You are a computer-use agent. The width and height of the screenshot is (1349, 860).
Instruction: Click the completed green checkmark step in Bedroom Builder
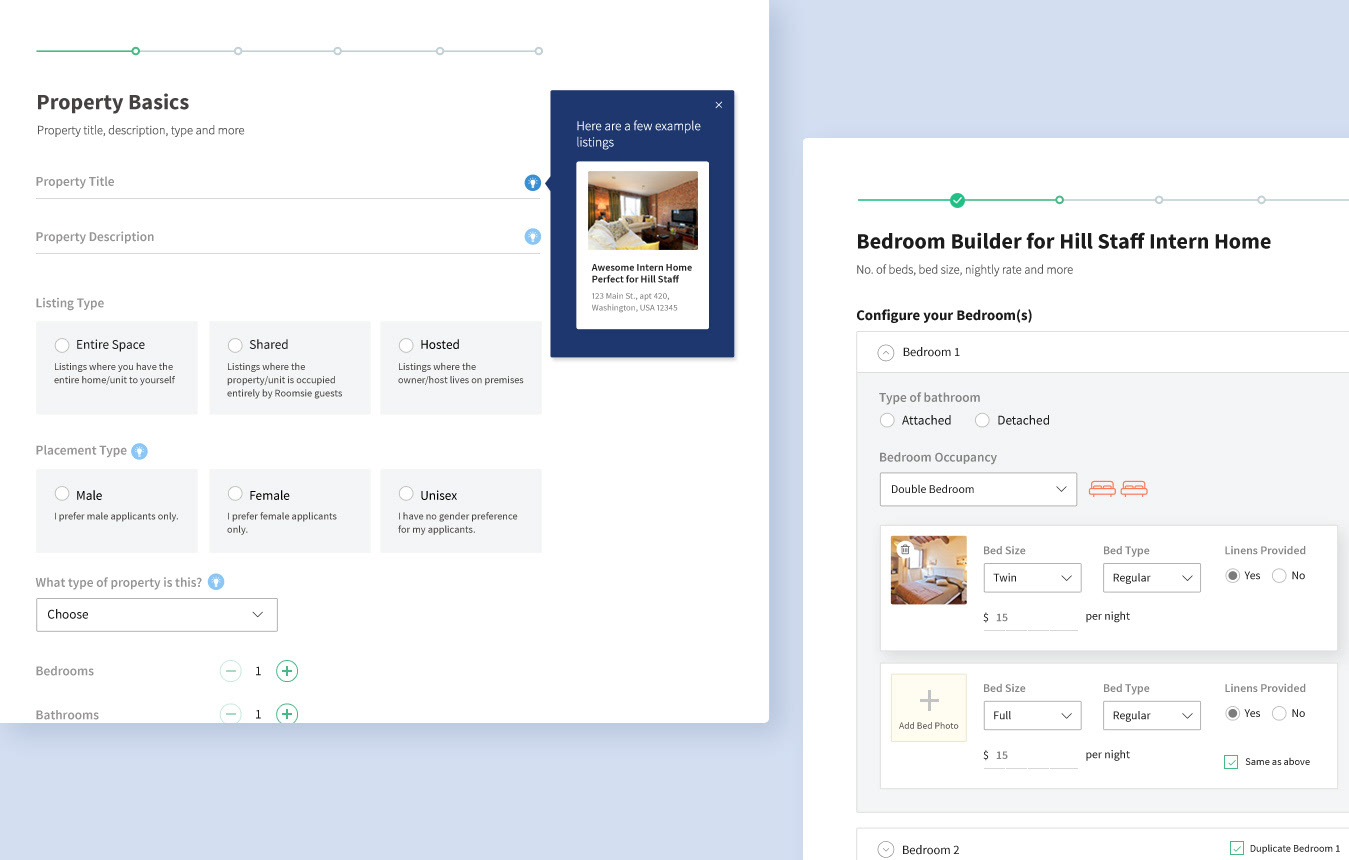[957, 200]
